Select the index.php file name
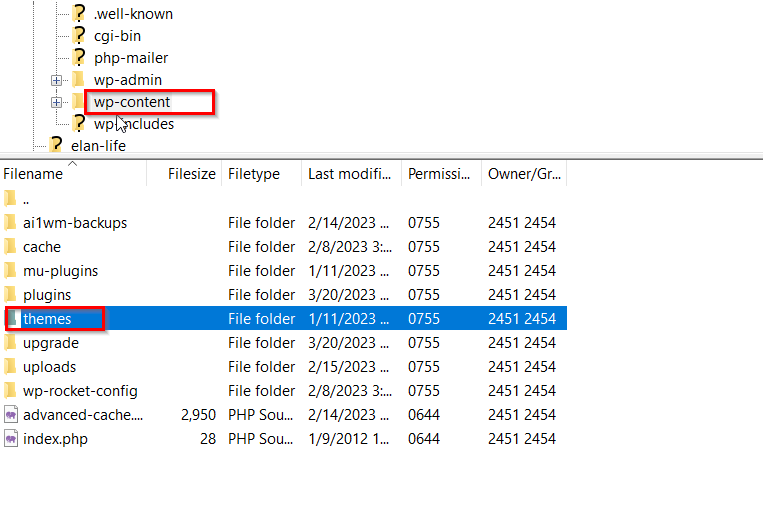Viewport: 763px width, 524px height. [55, 439]
